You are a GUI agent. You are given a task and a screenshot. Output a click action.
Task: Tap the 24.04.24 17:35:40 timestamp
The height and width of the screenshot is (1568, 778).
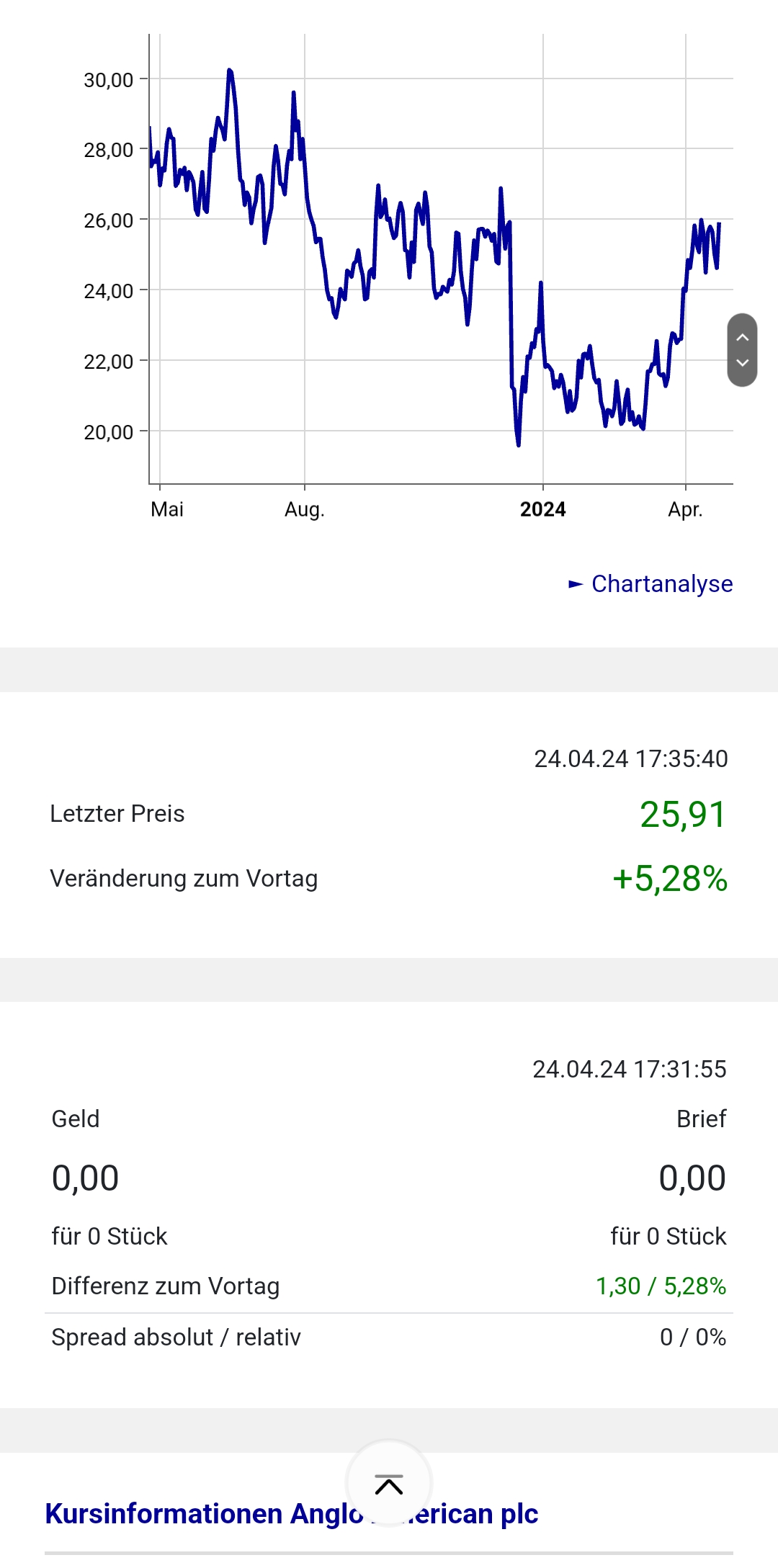click(631, 759)
